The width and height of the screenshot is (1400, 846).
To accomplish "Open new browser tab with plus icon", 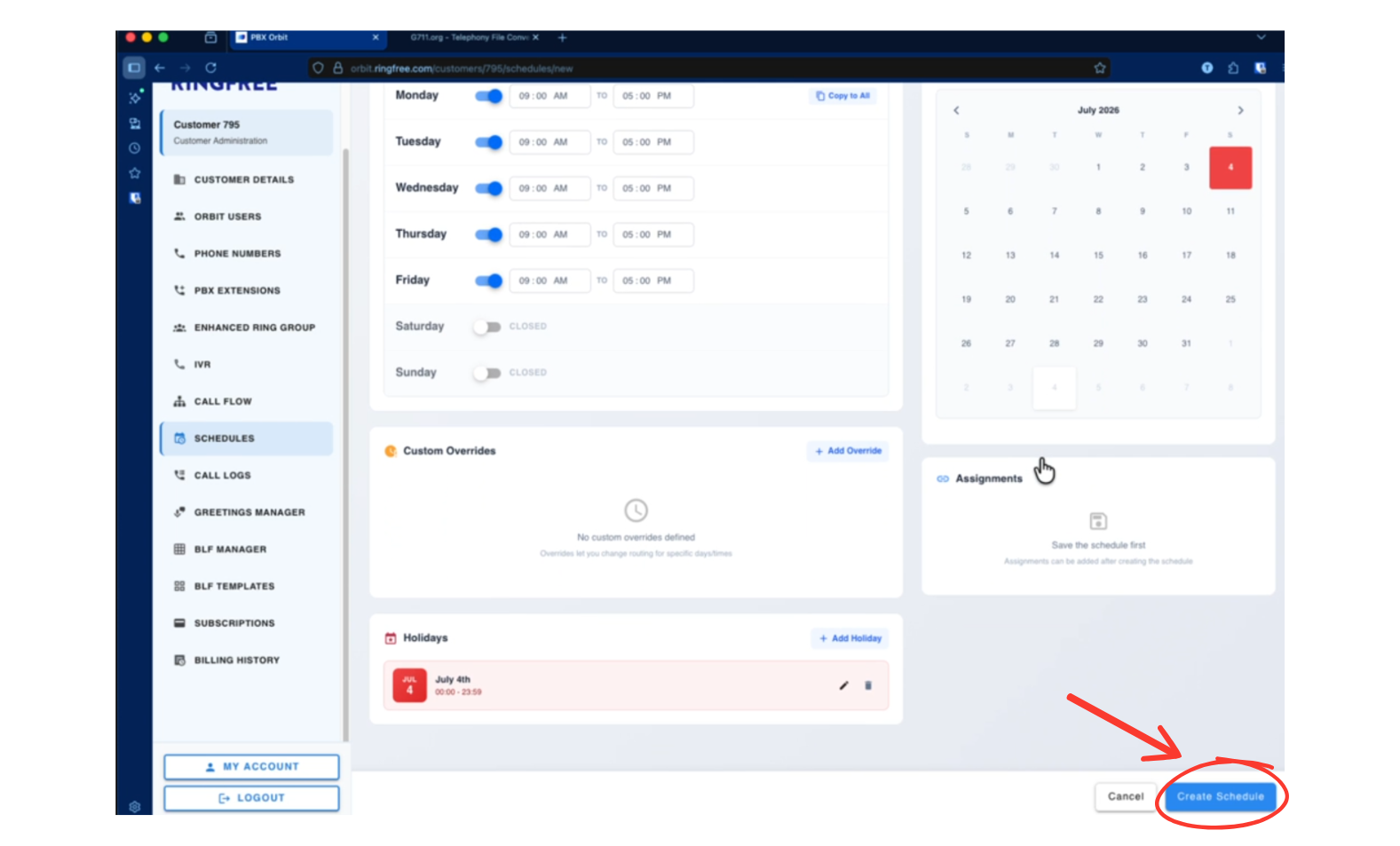I will (562, 37).
